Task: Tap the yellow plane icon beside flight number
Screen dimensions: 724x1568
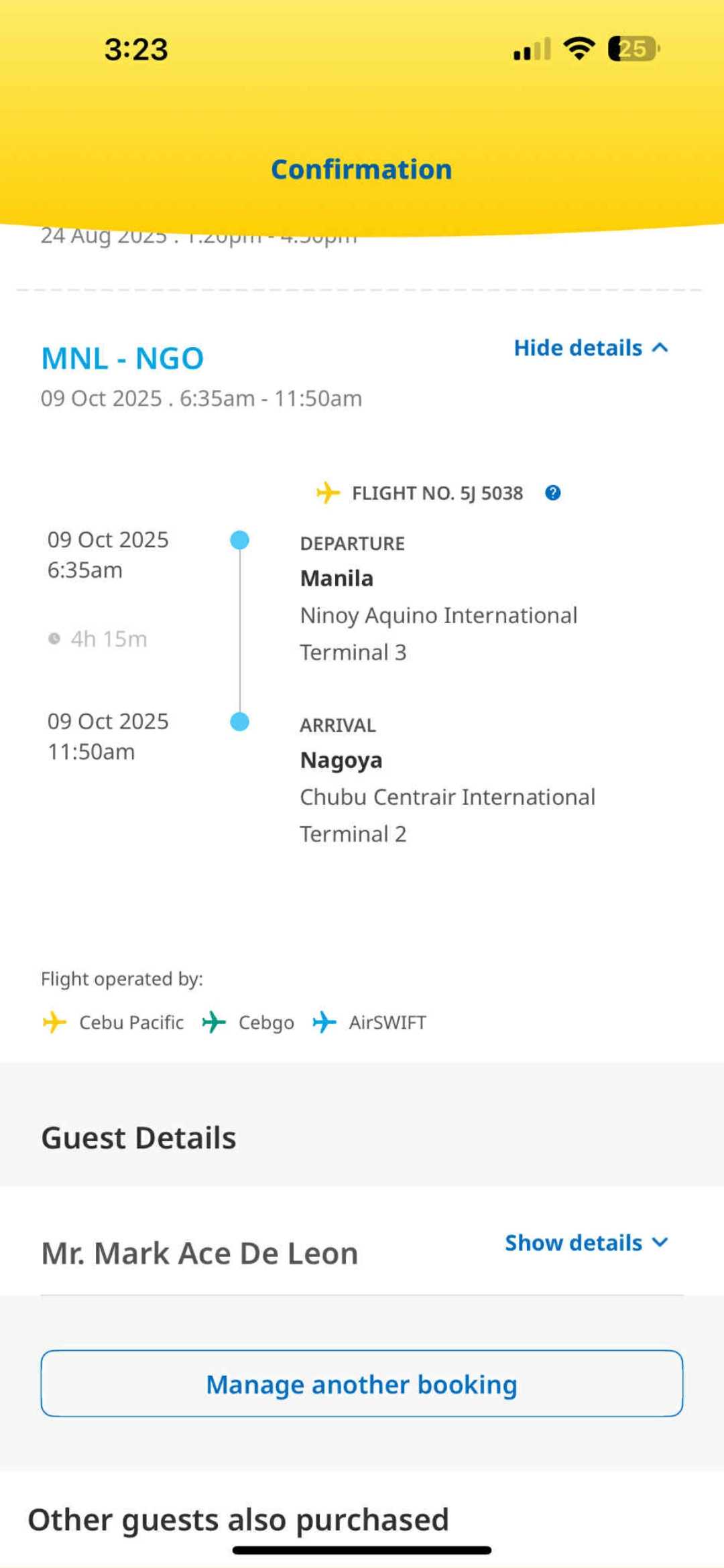Action: (328, 493)
